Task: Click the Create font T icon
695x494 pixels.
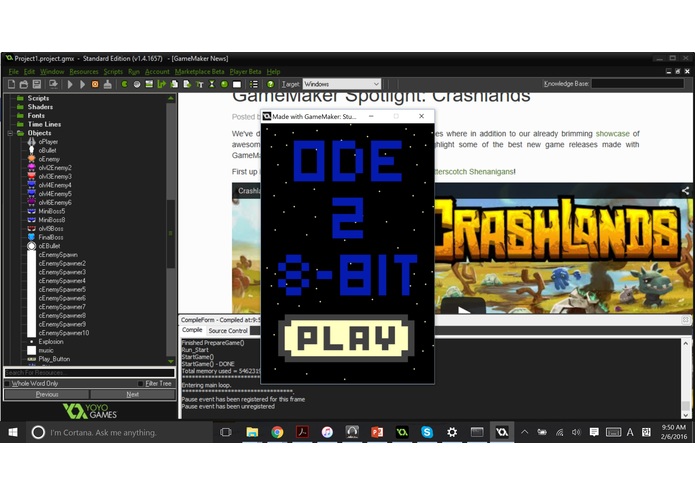Action: [199, 84]
